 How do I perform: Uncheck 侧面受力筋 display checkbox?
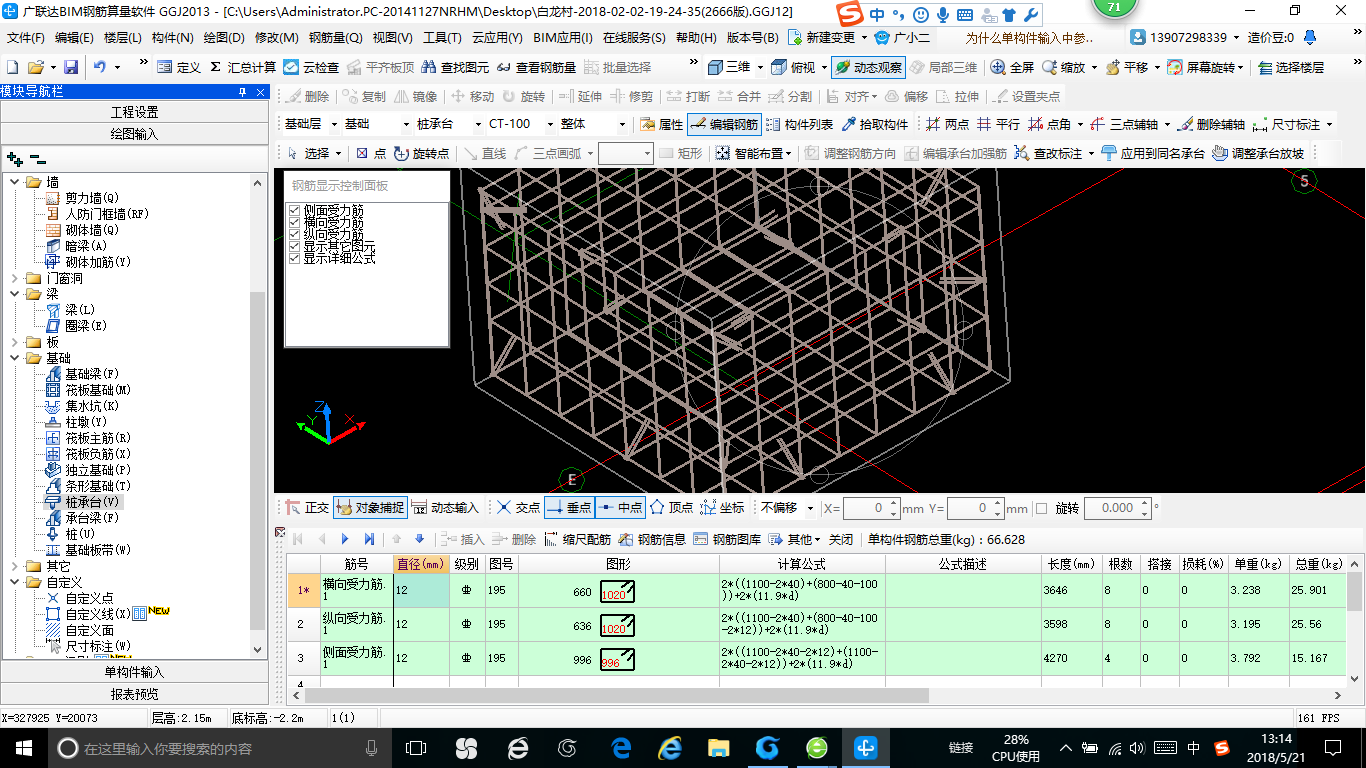tap(294, 210)
